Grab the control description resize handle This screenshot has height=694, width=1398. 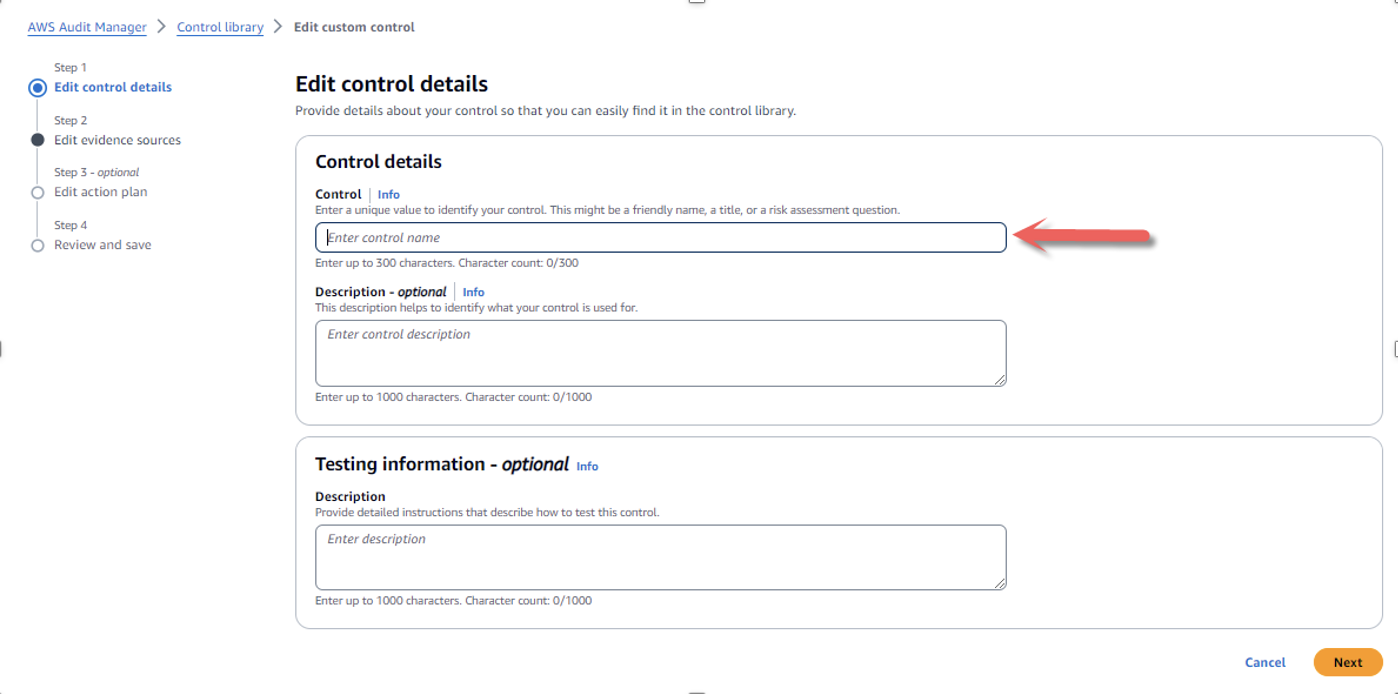1000,380
